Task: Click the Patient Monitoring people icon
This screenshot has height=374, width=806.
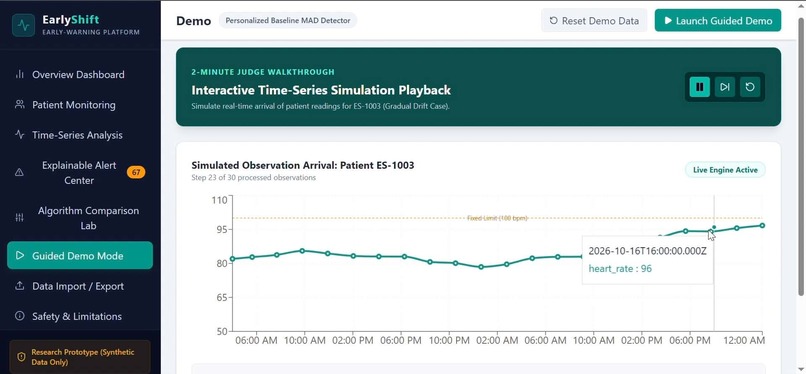Action: point(20,105)
